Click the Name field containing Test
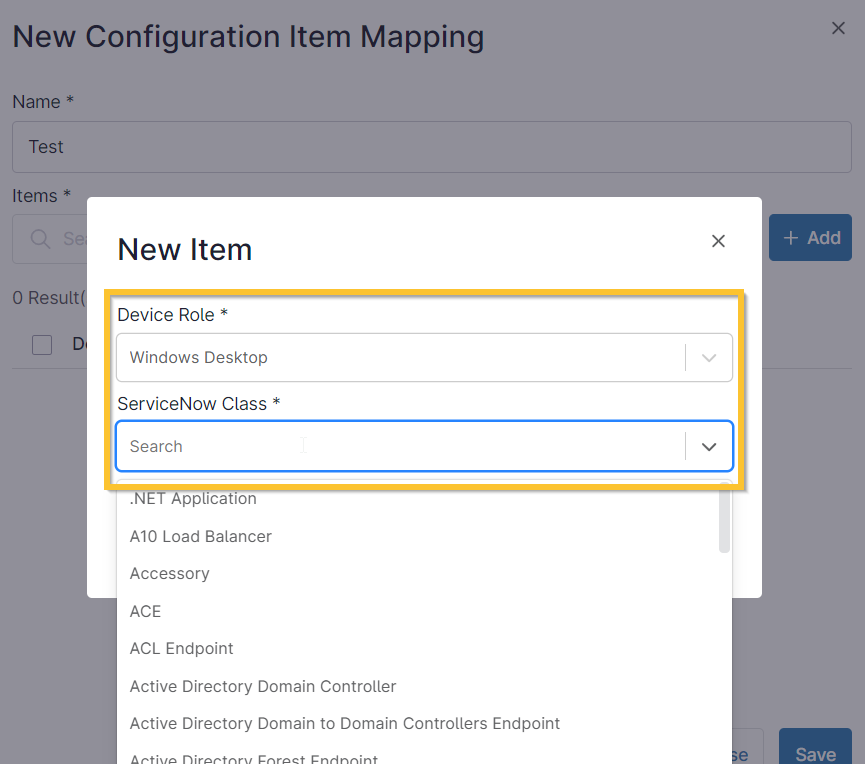865x764 pixels. [431, 147]
